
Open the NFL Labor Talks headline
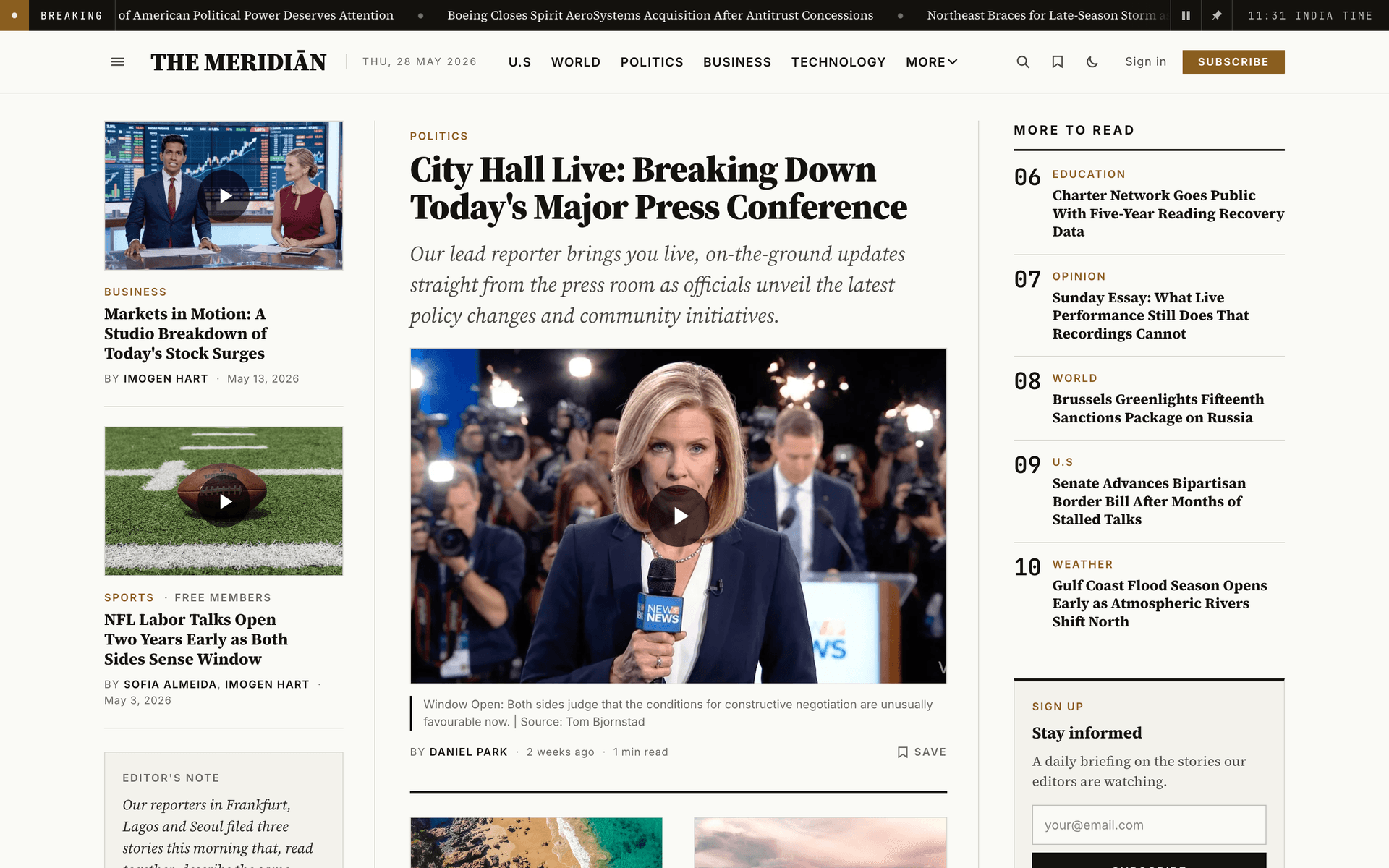(196, 639)
